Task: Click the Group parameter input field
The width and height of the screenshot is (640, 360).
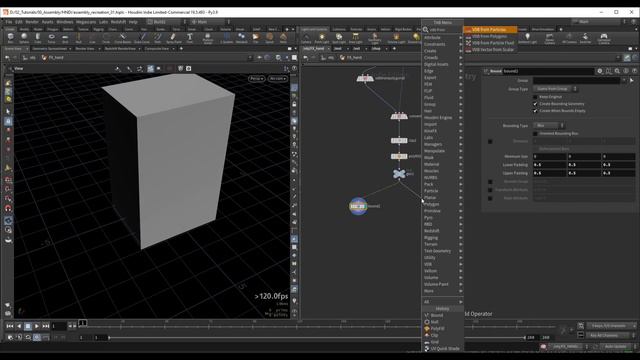Action: click(576, 80)
